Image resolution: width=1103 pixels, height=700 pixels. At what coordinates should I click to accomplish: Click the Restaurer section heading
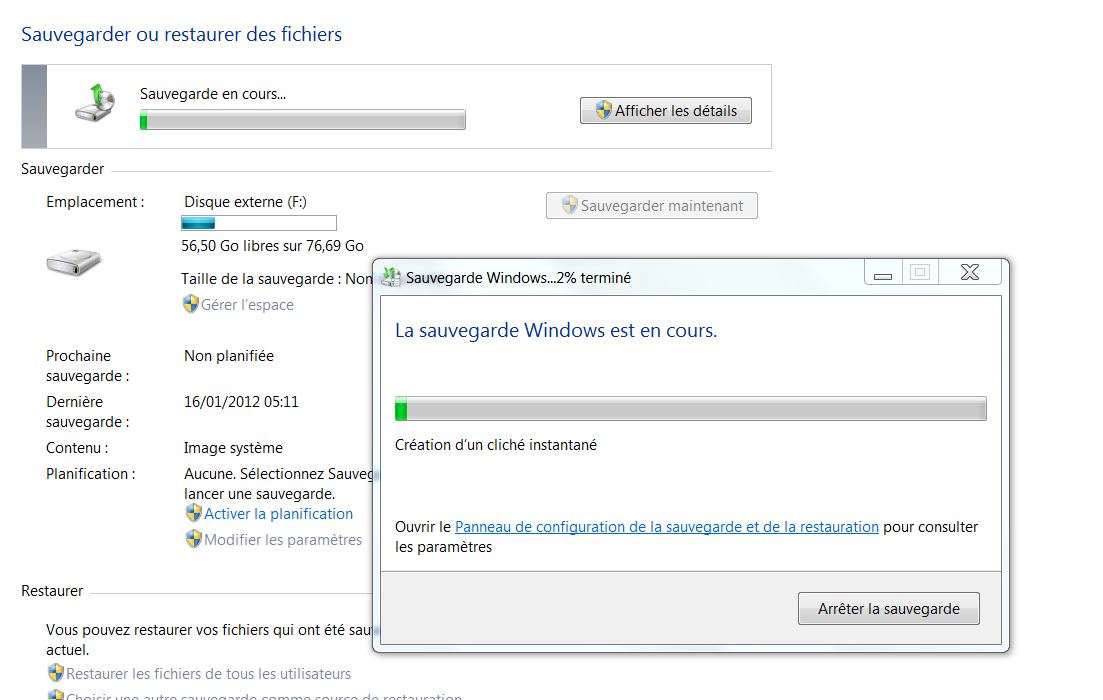(52, 591)
